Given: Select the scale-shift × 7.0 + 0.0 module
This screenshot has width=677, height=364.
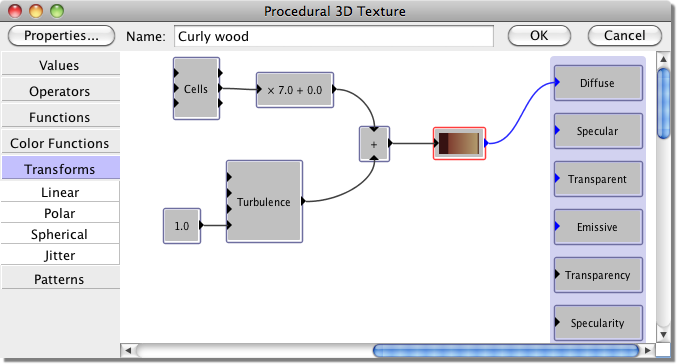Looking at the screenshot, I should (295, 90).
